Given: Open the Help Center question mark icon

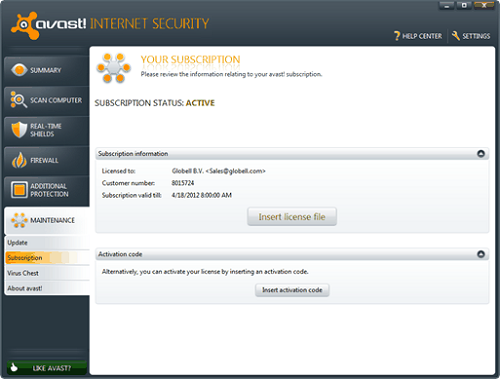Looking at the screenshot, I should point(397,36).
